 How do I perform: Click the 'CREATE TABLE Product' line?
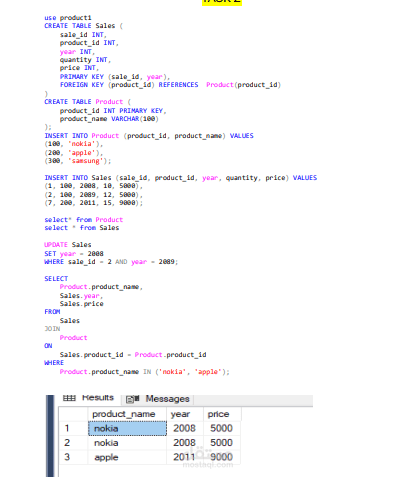[88, 102]
